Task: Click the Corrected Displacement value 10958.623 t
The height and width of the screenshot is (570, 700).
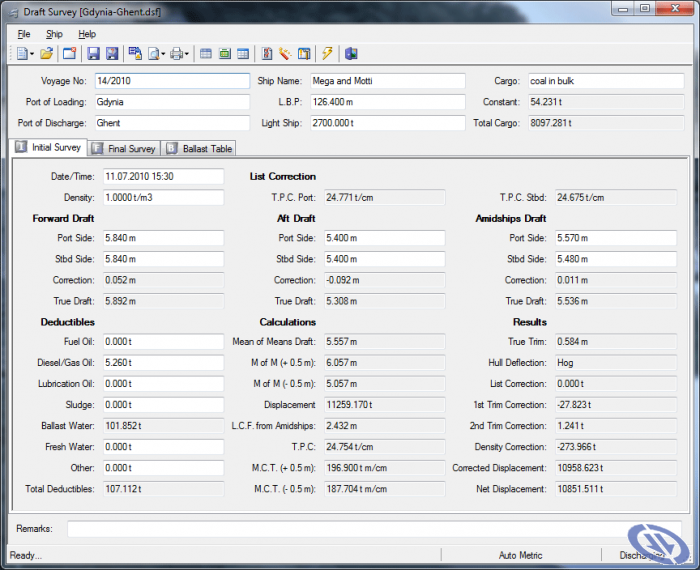Action: click(616, 468)
